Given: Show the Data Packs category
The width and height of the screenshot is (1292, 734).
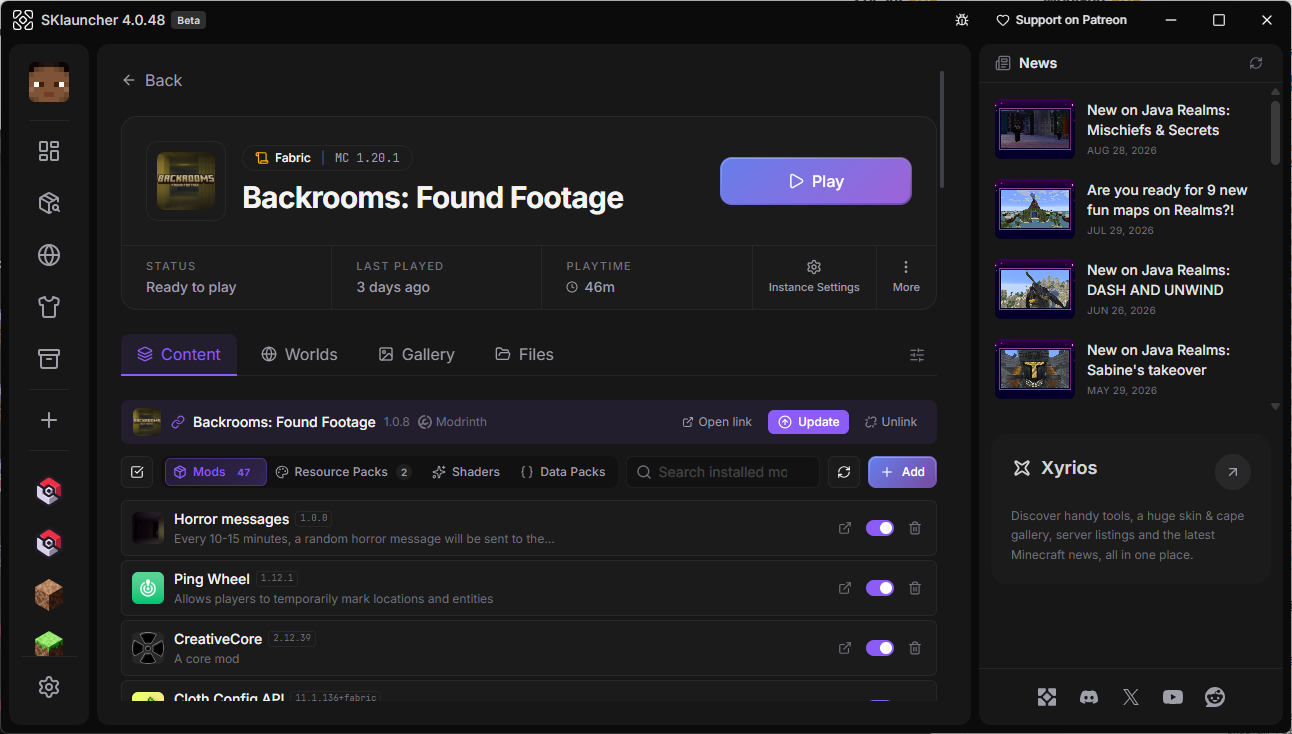Looking at the screenshot, I should pos(563,472).
